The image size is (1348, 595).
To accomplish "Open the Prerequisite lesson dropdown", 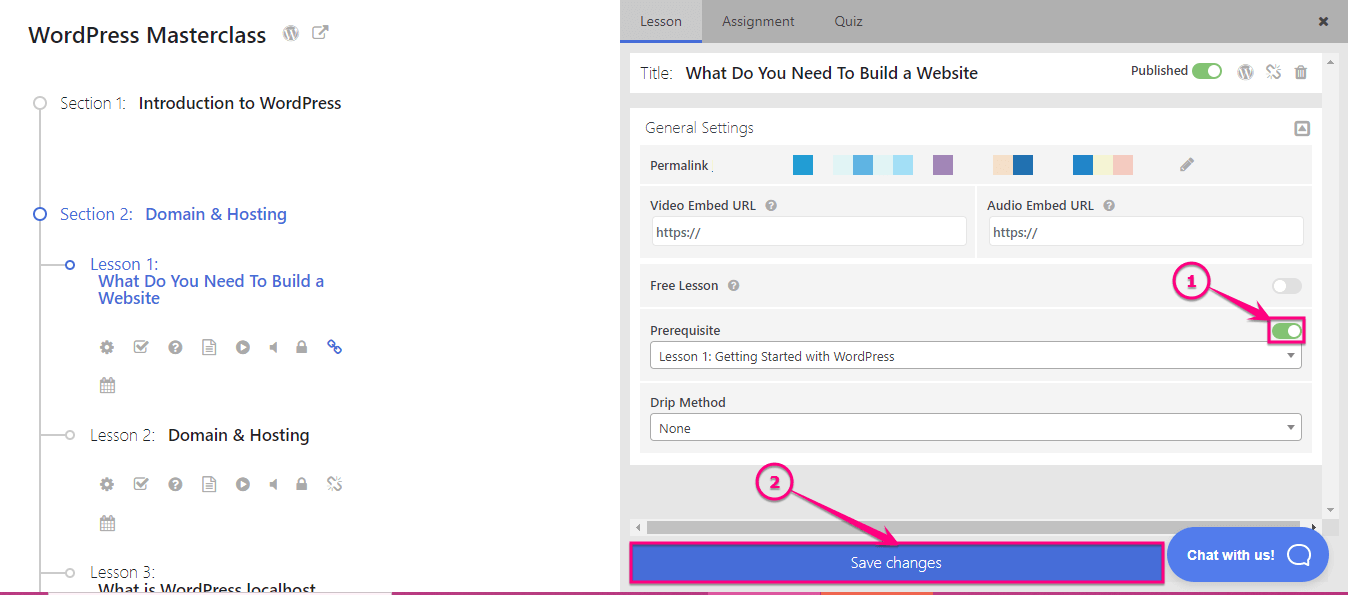I will 975,356.
